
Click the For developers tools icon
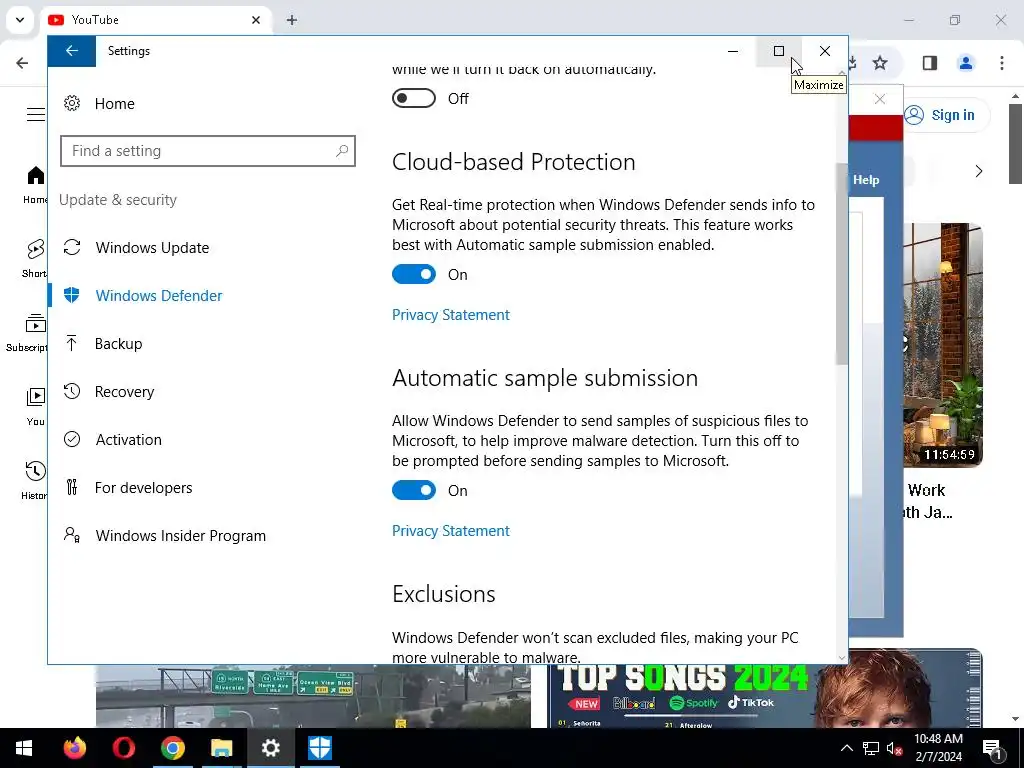pyautogui.click(x=72, y=487)
